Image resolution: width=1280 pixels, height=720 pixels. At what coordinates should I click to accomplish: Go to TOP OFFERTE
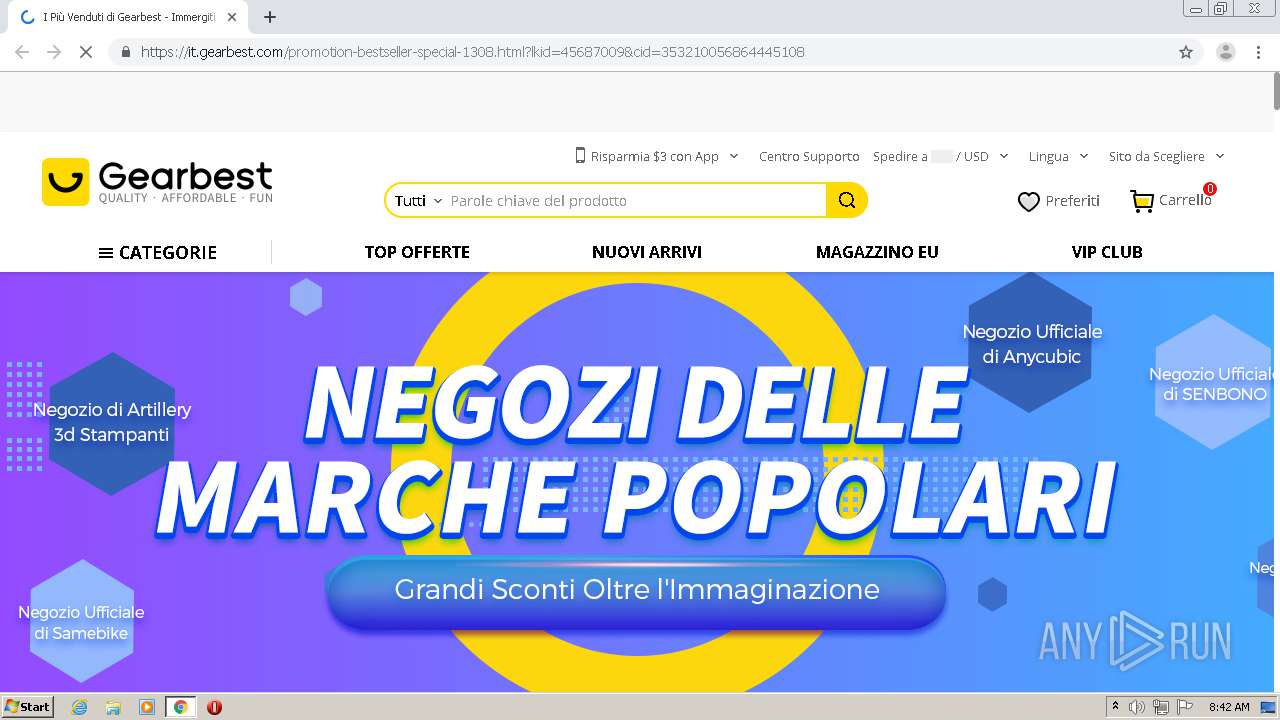click(417, 252)
